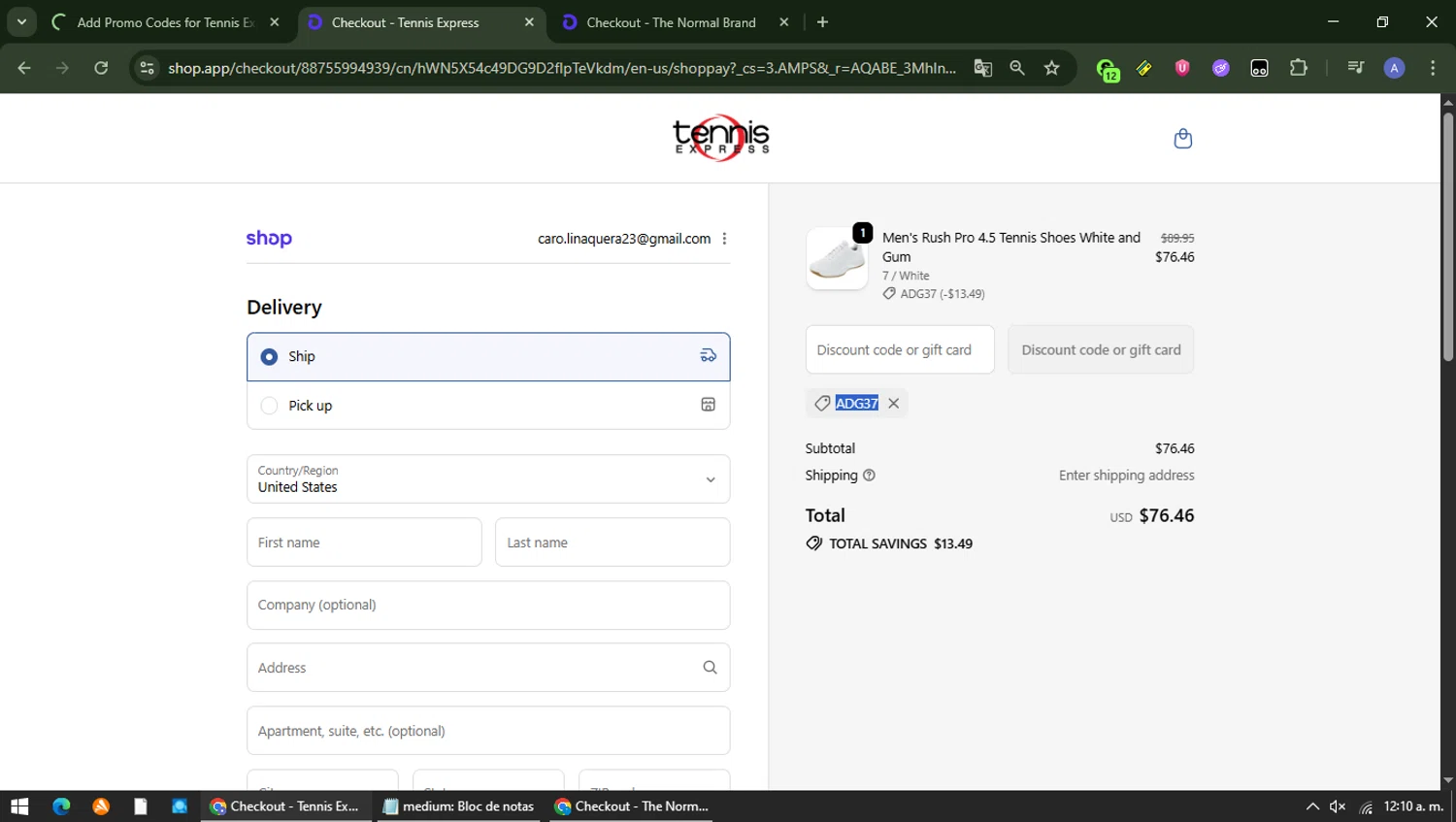1456x822 pixels.
Task: Remove the ADG37 discount code
Action: 893,404
